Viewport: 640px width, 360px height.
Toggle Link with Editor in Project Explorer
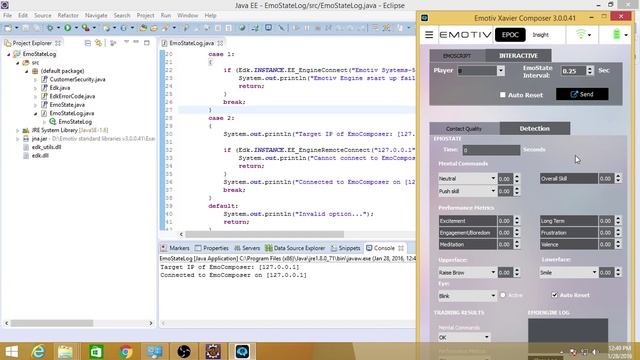98,43
